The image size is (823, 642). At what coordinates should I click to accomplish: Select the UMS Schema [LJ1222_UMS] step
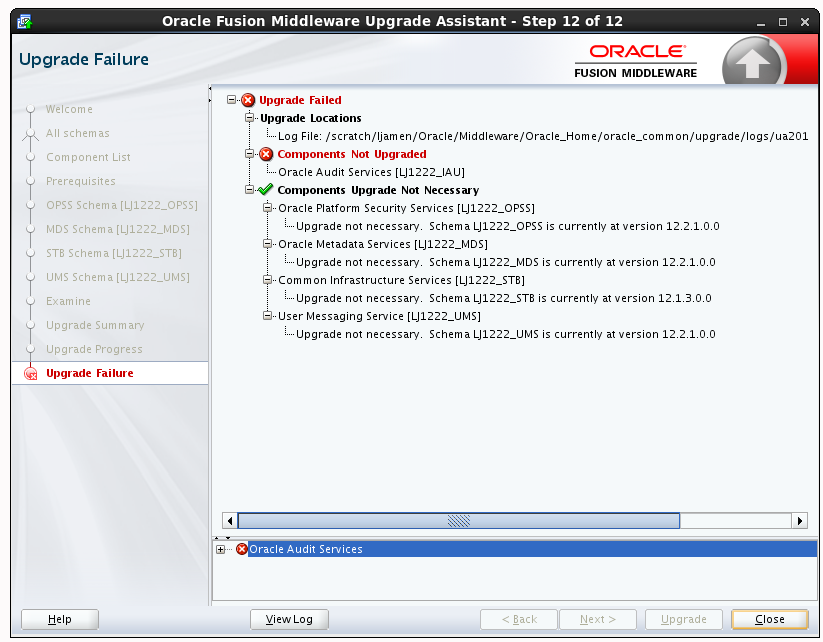[118, 277]
